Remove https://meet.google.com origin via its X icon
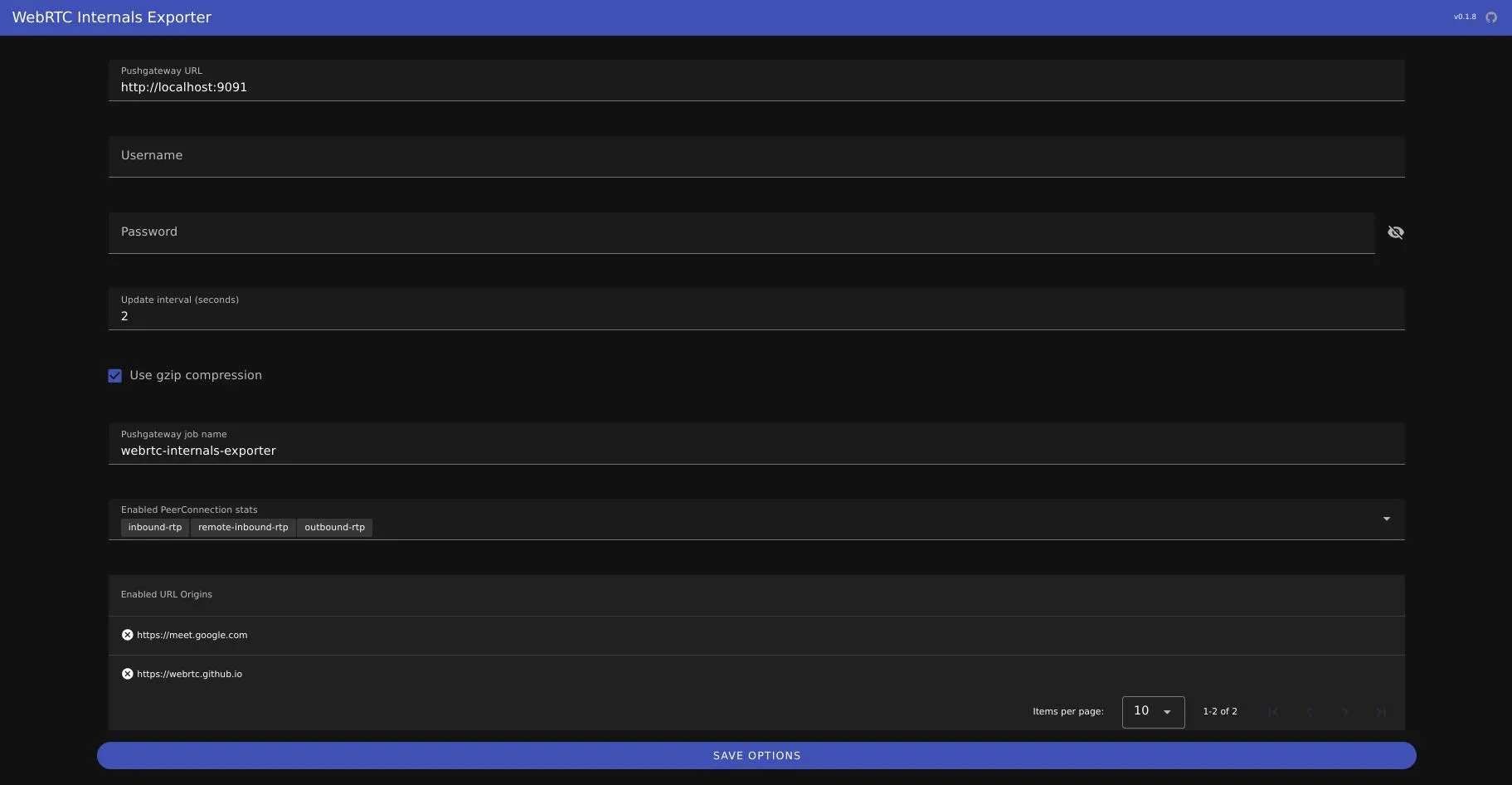 click(127, 634)
